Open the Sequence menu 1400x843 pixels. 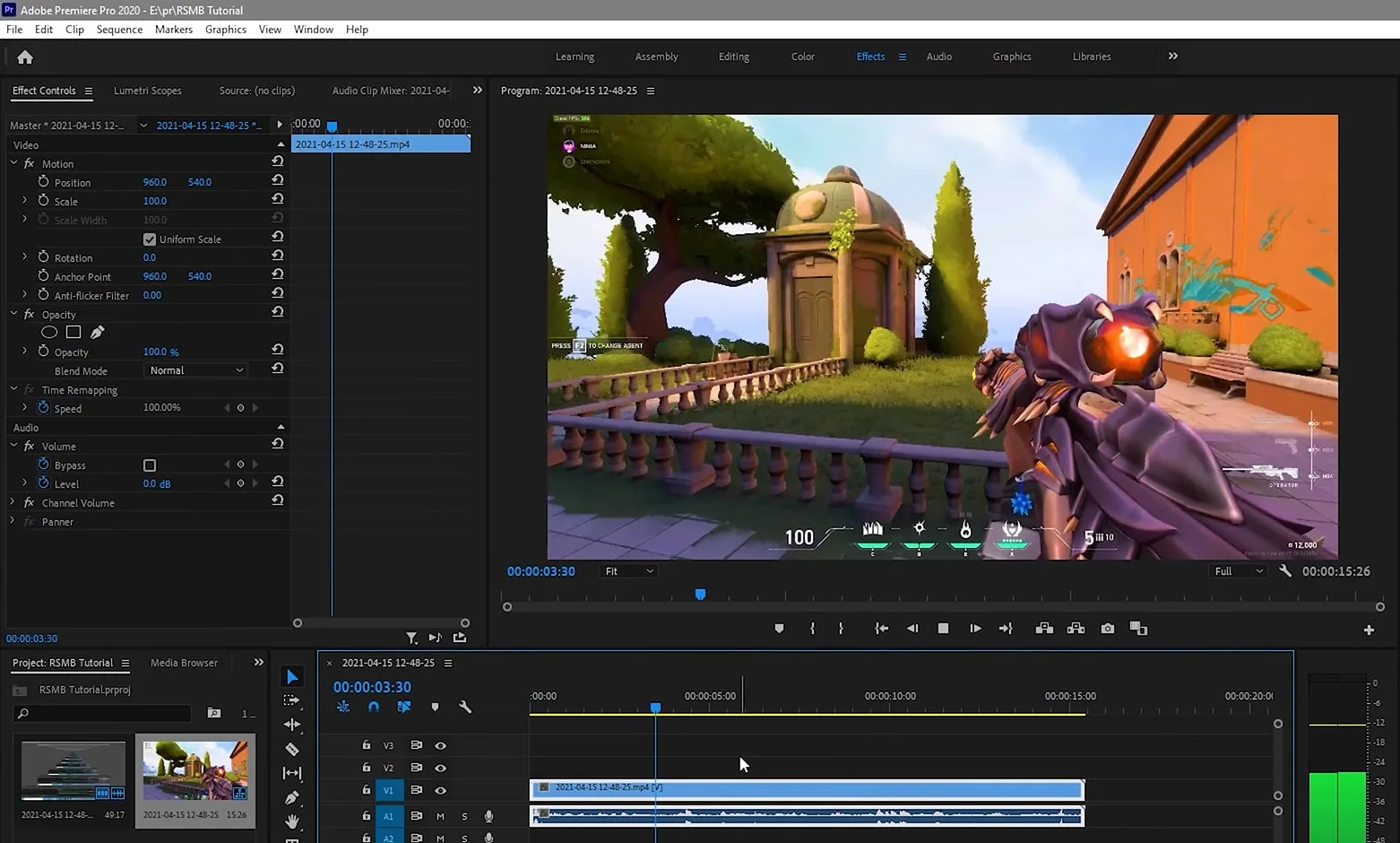click(x=119, y=30)
